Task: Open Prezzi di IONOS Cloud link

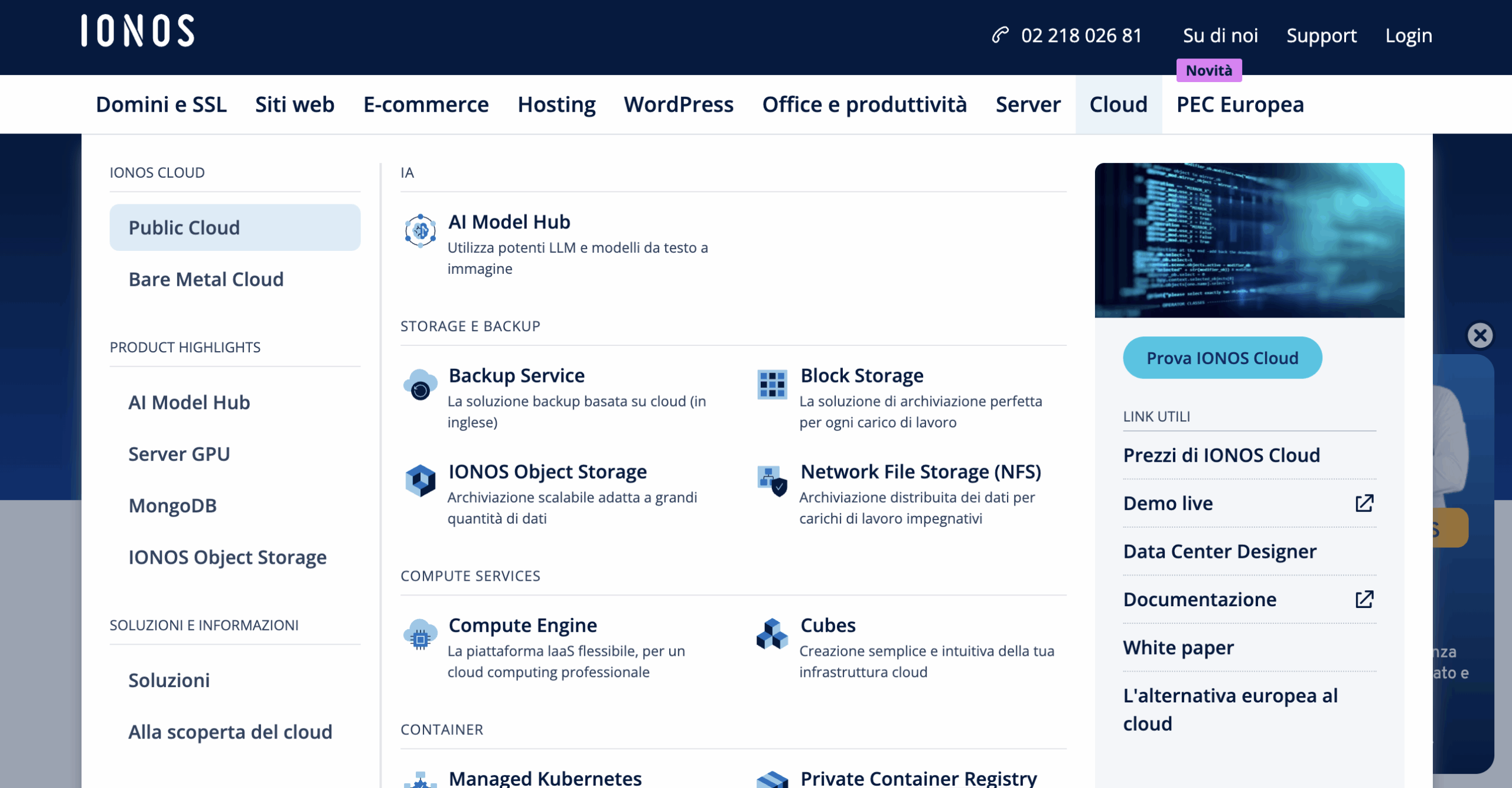Action: 1221,455
